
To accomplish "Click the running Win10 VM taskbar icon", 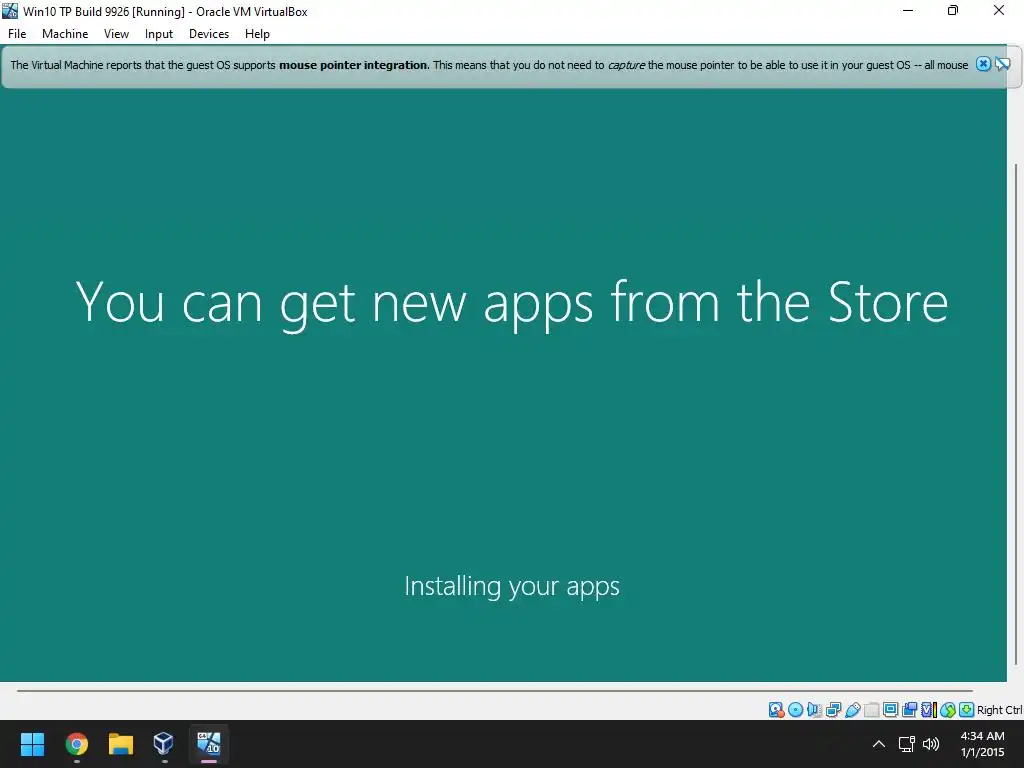I will pos(209,744).
